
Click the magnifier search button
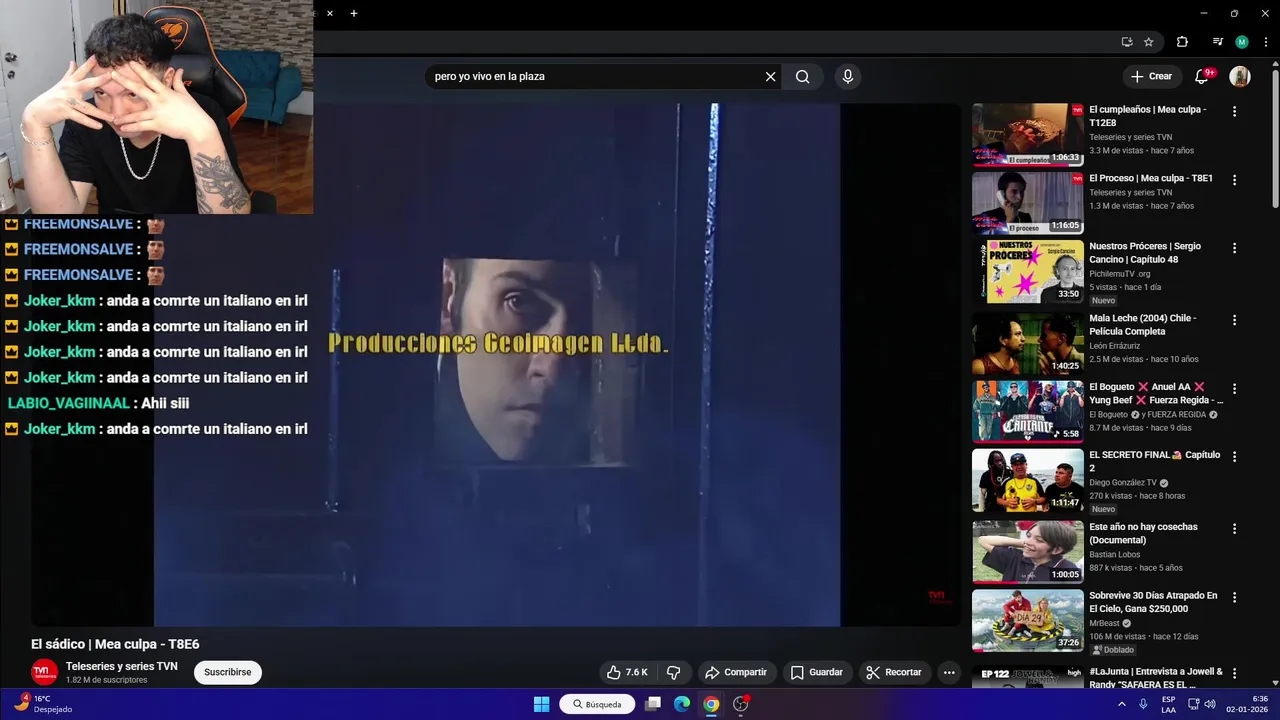pos(802,76)
